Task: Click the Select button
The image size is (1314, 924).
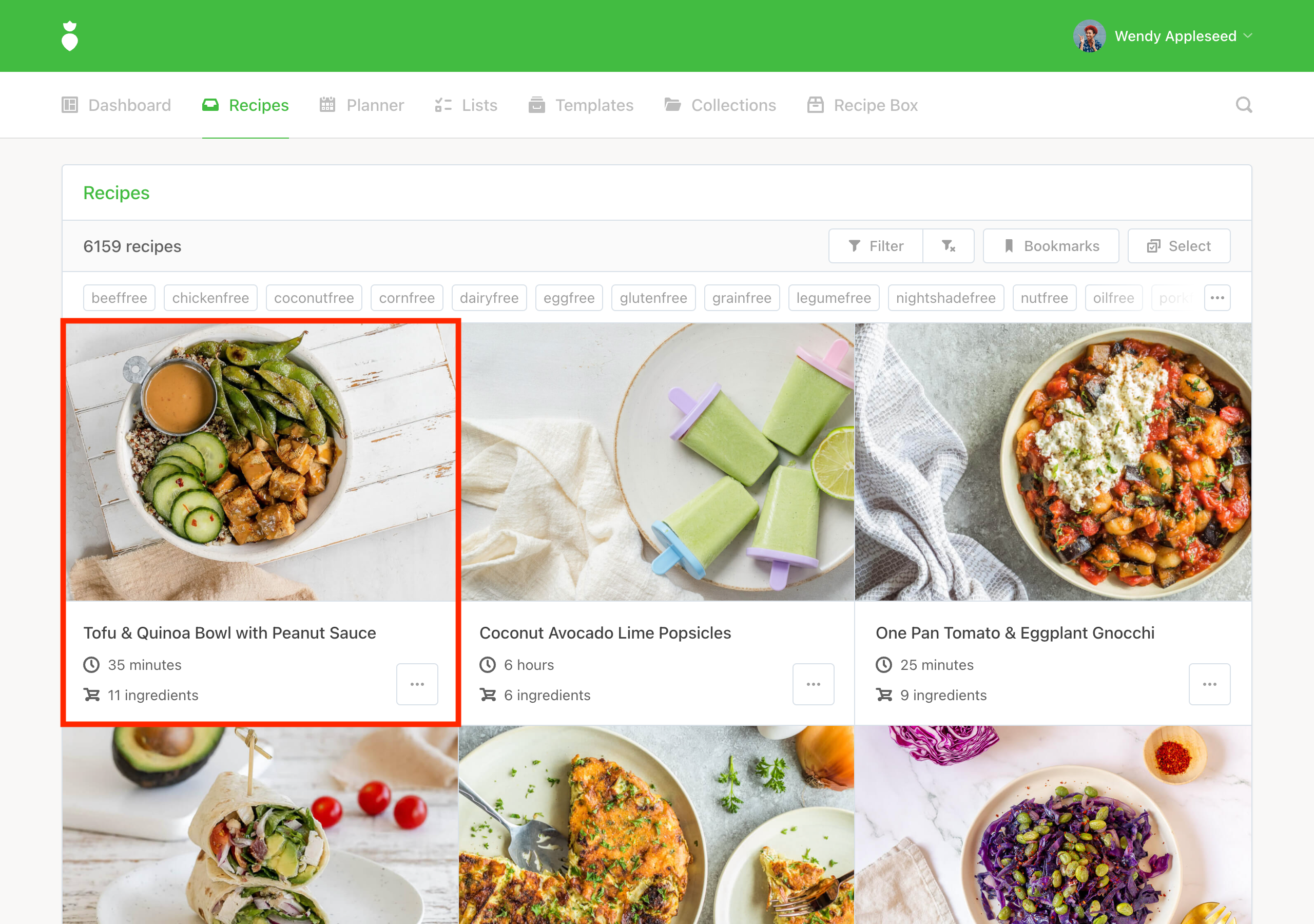Action: click(1178, 246)
